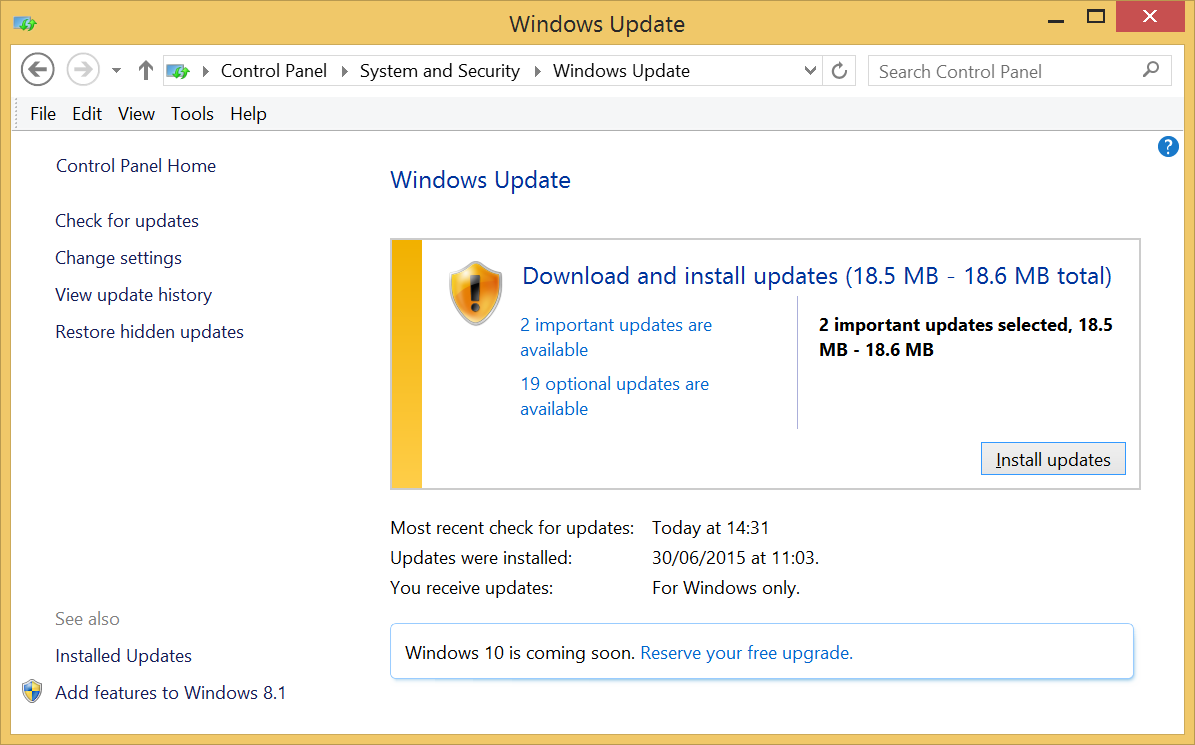
Task: Select Windows Update breadcrumb item
Action: 621,71
